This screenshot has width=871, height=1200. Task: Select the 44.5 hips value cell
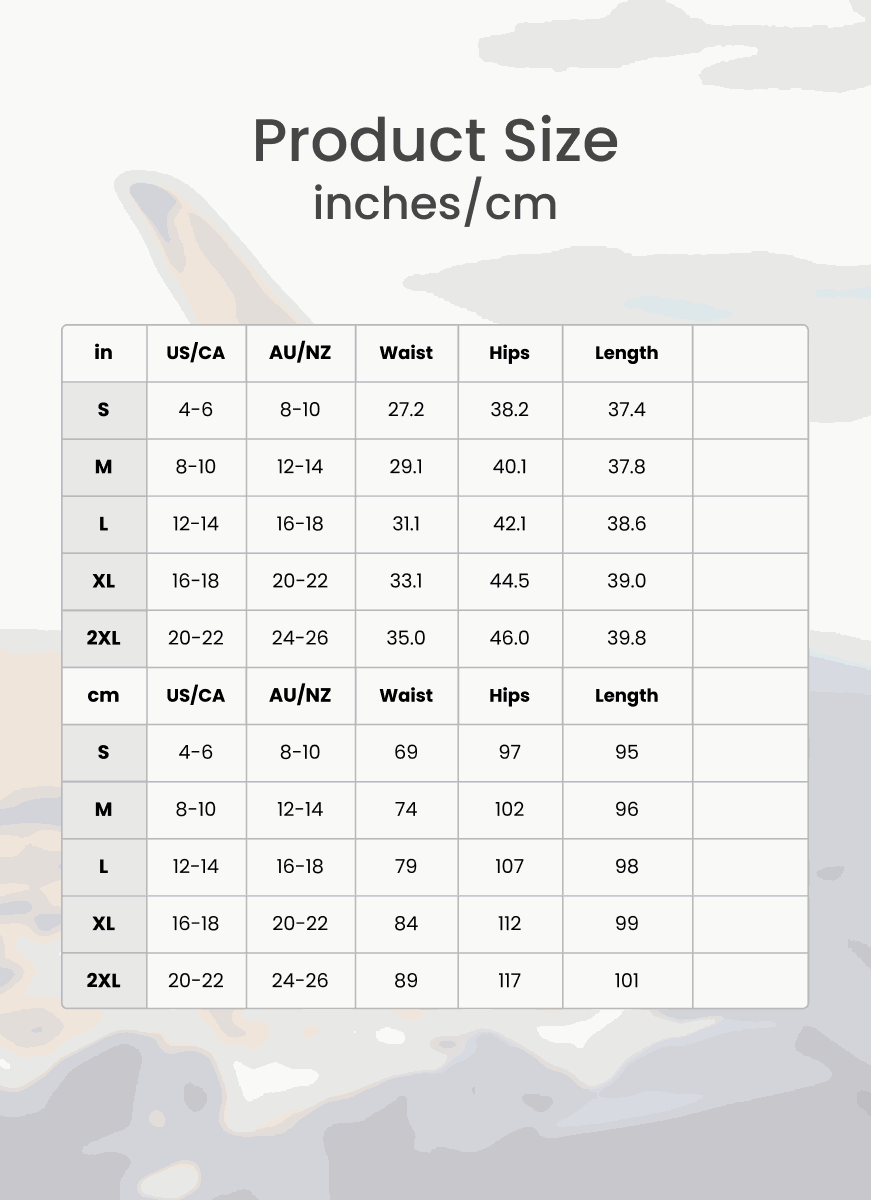pos(510,581)
